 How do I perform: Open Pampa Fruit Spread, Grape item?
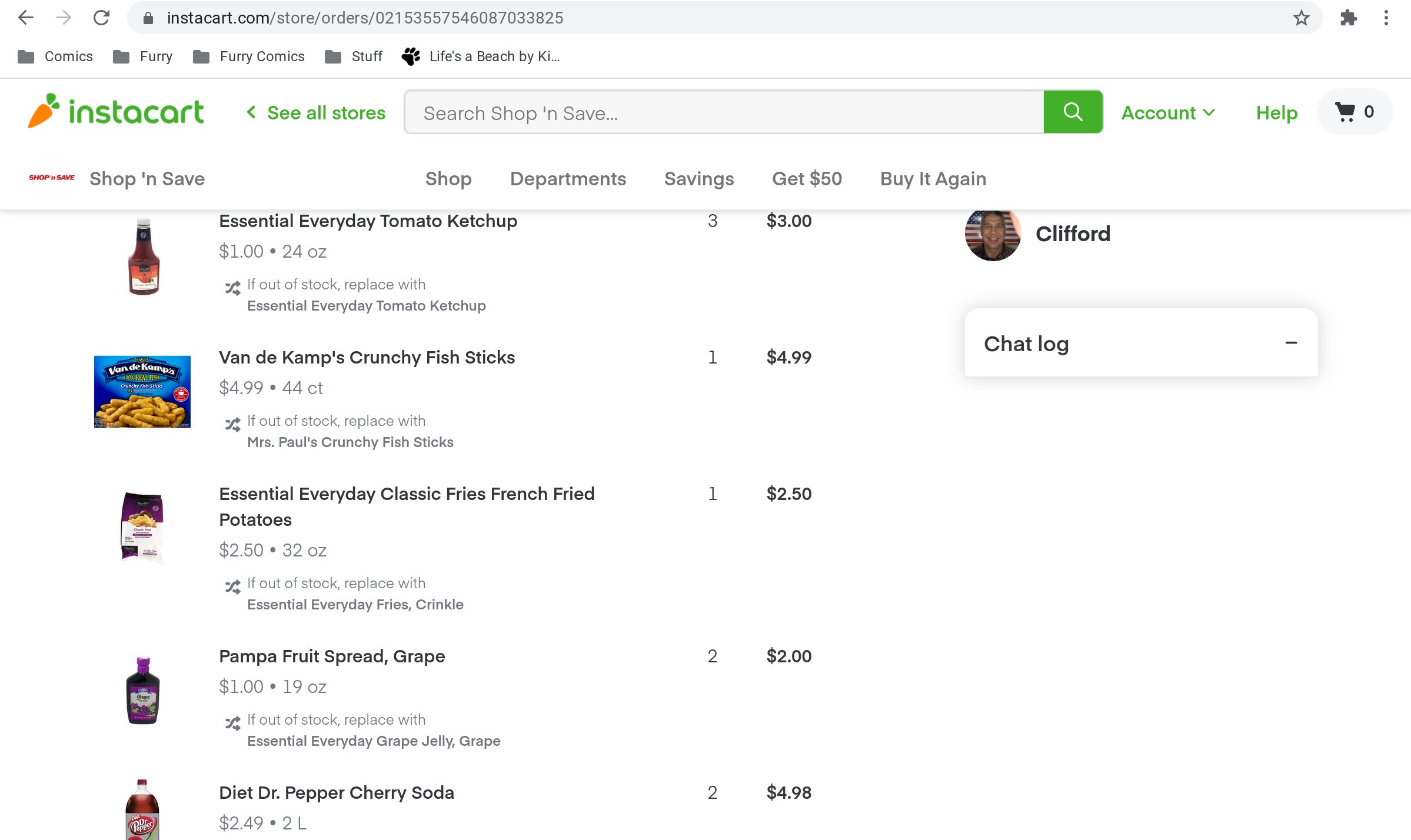point(332,656)
